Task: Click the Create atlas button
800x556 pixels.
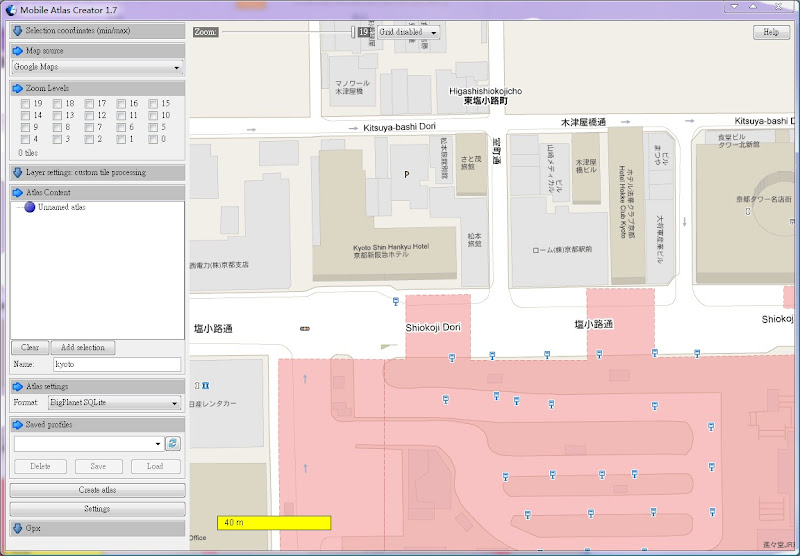Action: coord(97,490)
